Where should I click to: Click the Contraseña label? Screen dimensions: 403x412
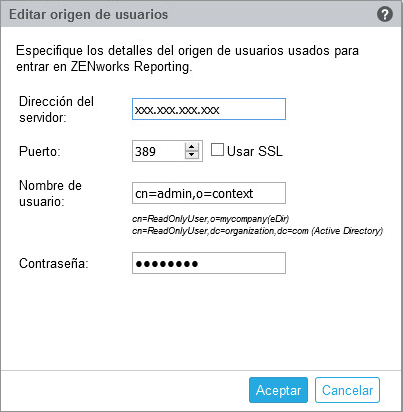[x=54, y=263]
